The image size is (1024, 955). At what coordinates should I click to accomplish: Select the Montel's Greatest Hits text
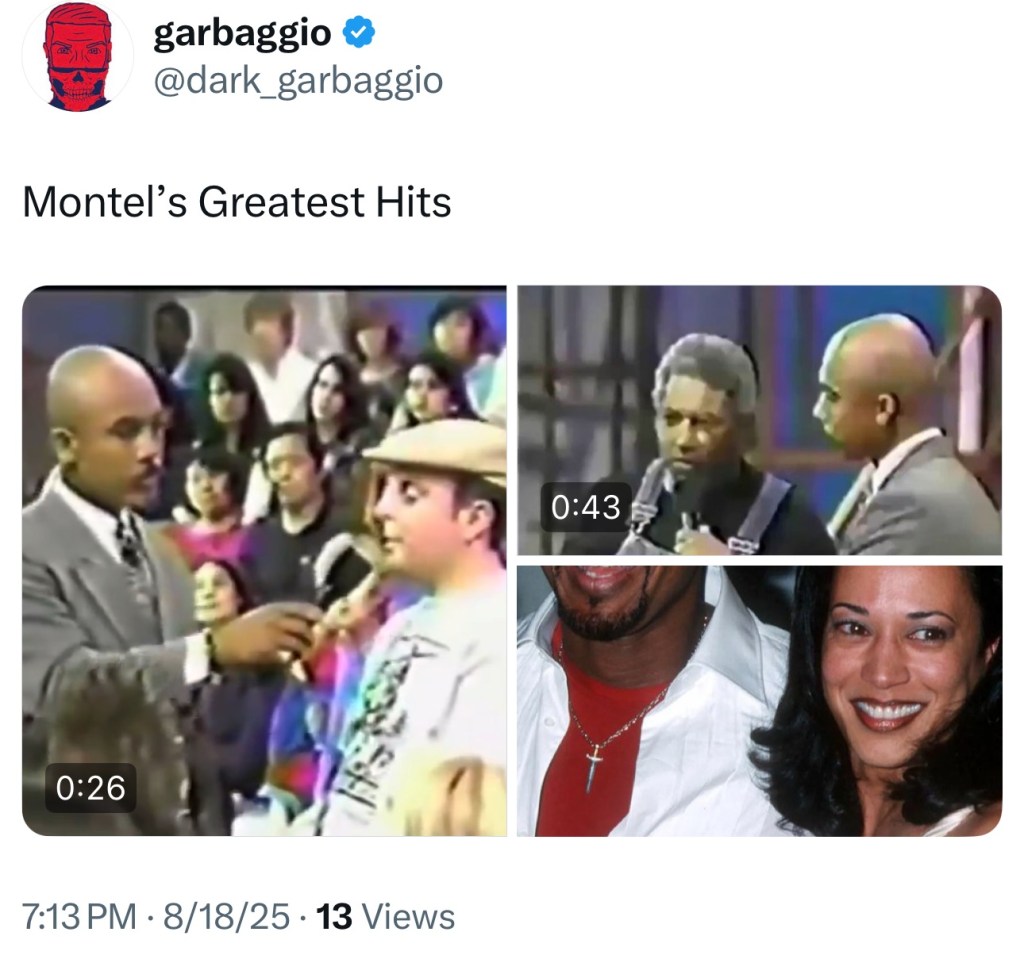coord(236,201)
